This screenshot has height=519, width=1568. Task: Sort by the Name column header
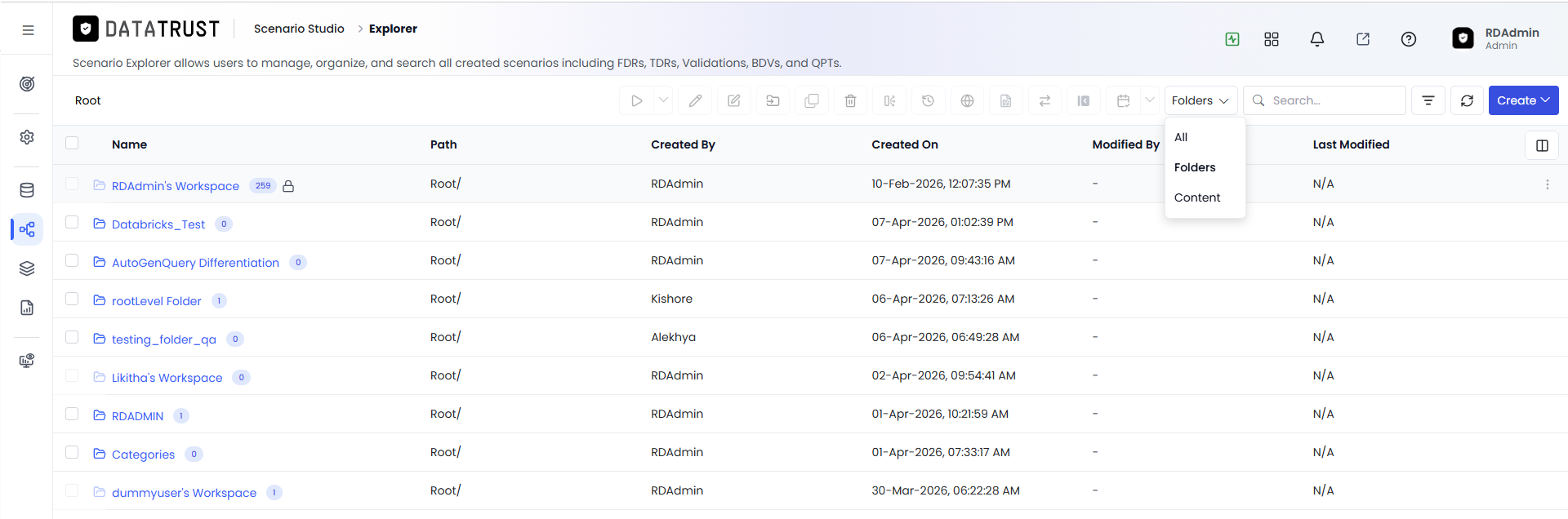pyautogui.click(x=129, y=144)
